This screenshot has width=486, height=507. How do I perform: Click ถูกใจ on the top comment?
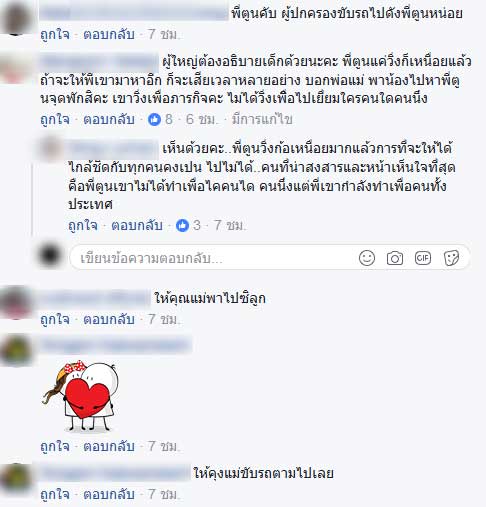55,34
